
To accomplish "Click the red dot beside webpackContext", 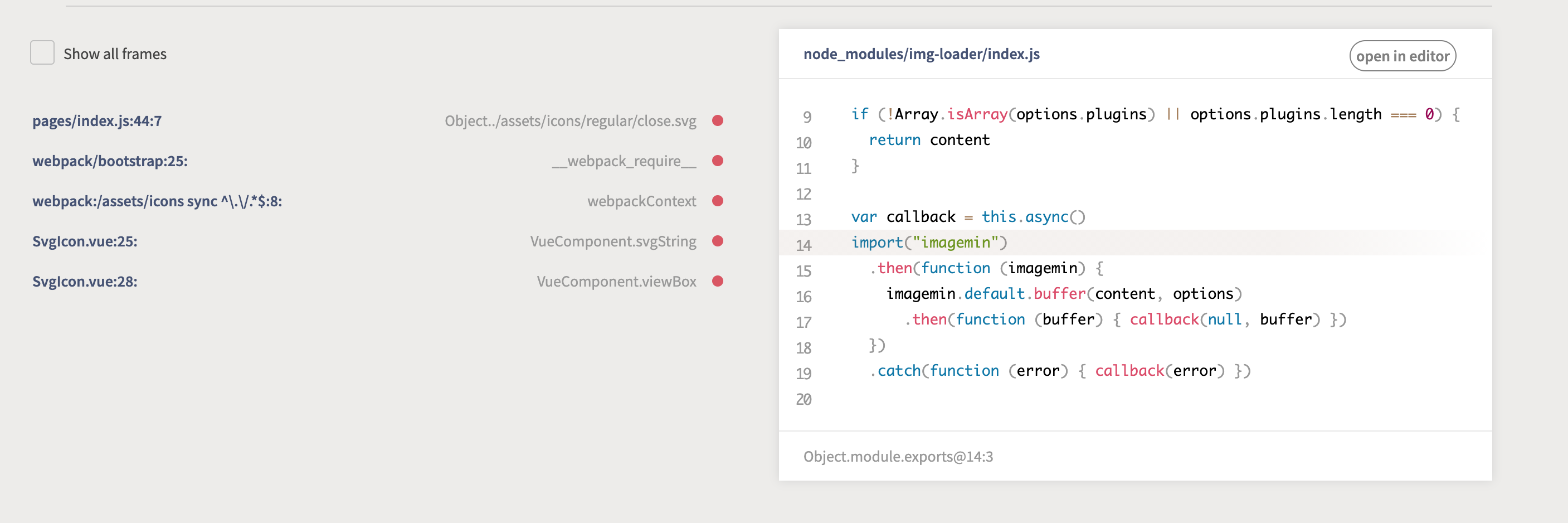I will pos(718,201).
